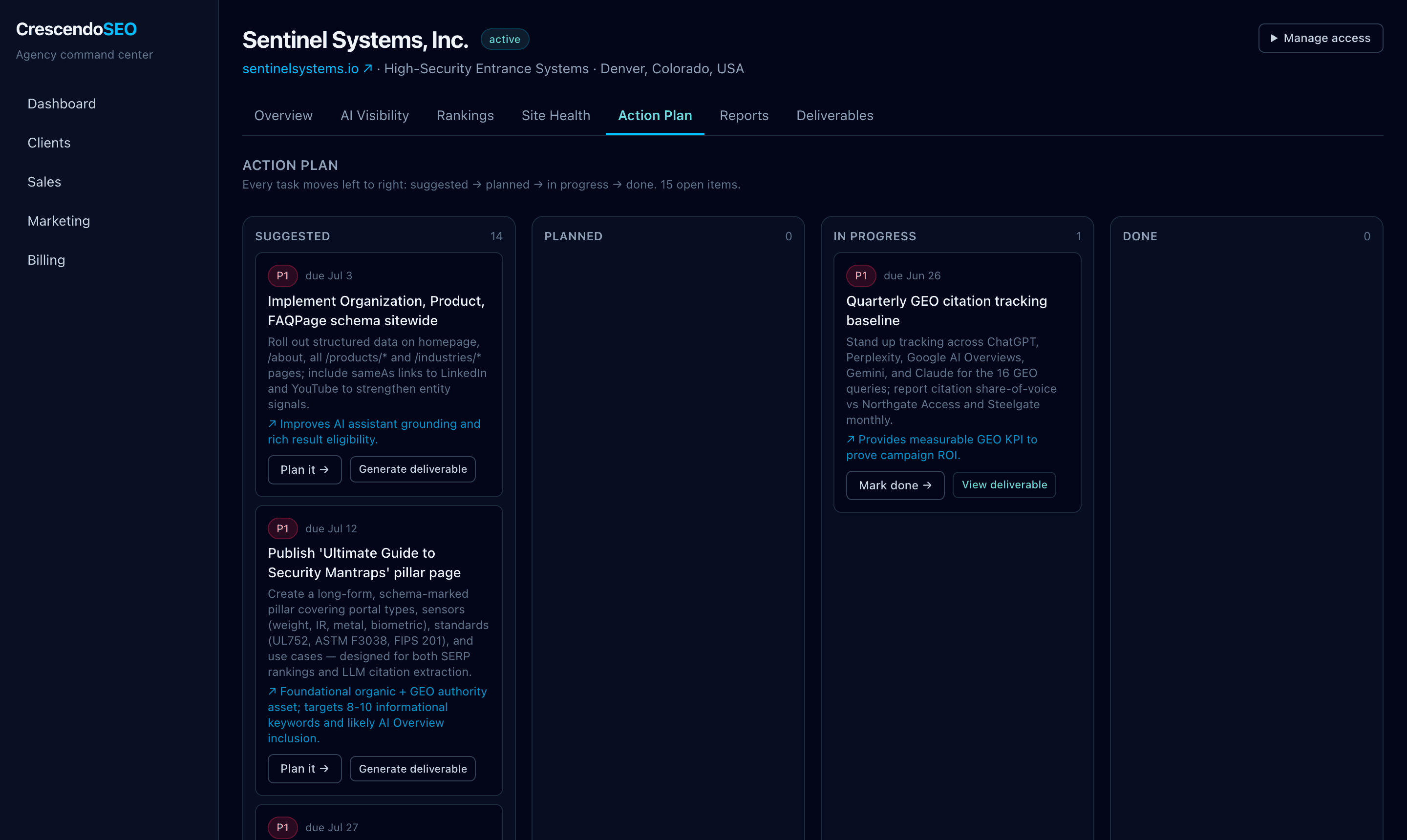Navigate to Billing
Image resolution: width=1407 pixels, height=840 pixels.
[x=46, y=260]
